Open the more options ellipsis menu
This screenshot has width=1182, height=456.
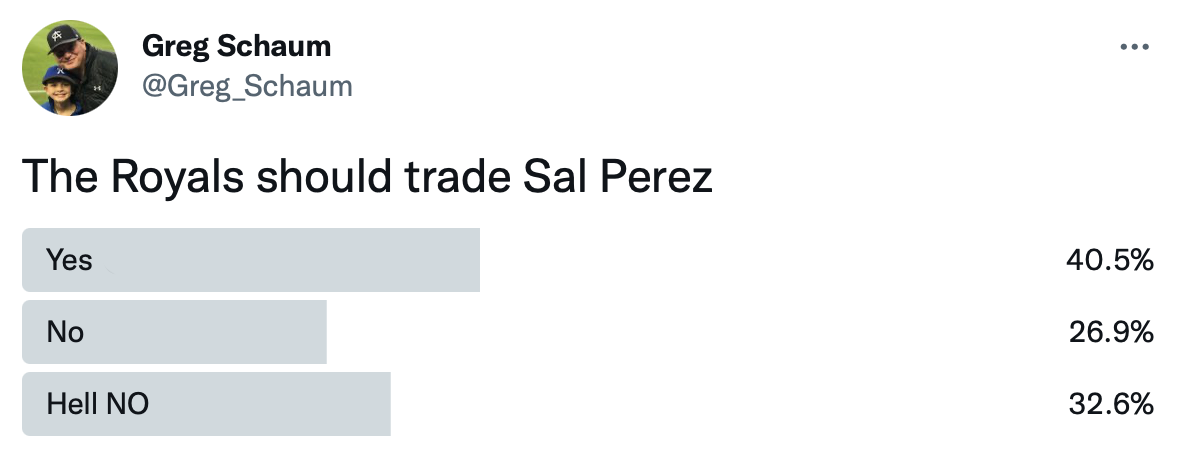click(x=1134, y=47)
